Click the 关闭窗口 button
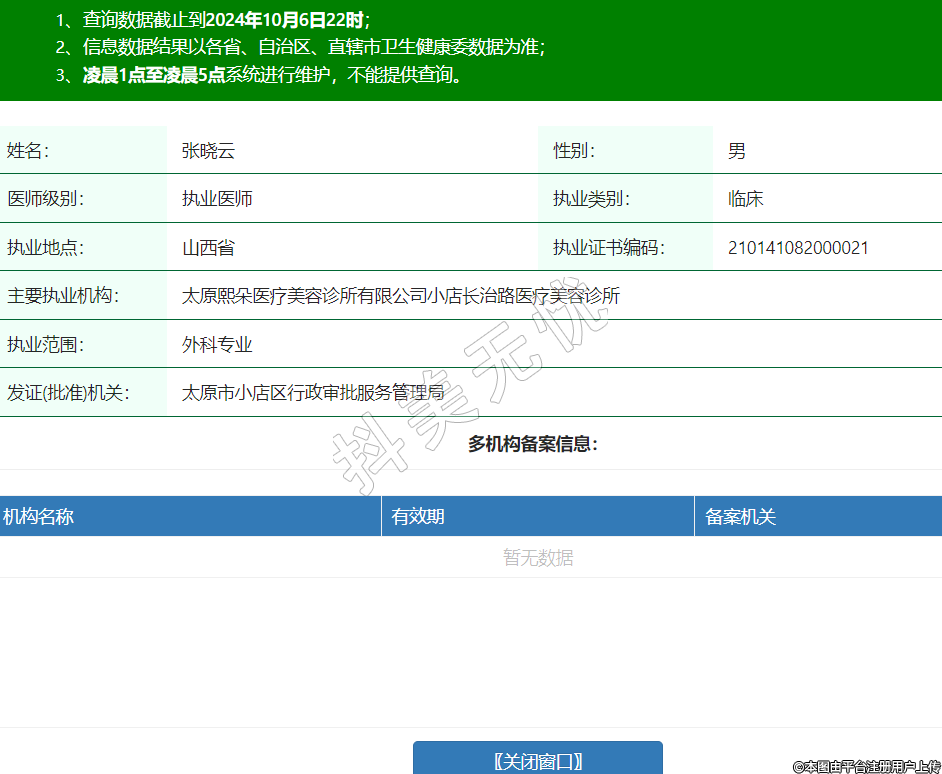This screenshot has width=942, height=774. tap(538, 760)
